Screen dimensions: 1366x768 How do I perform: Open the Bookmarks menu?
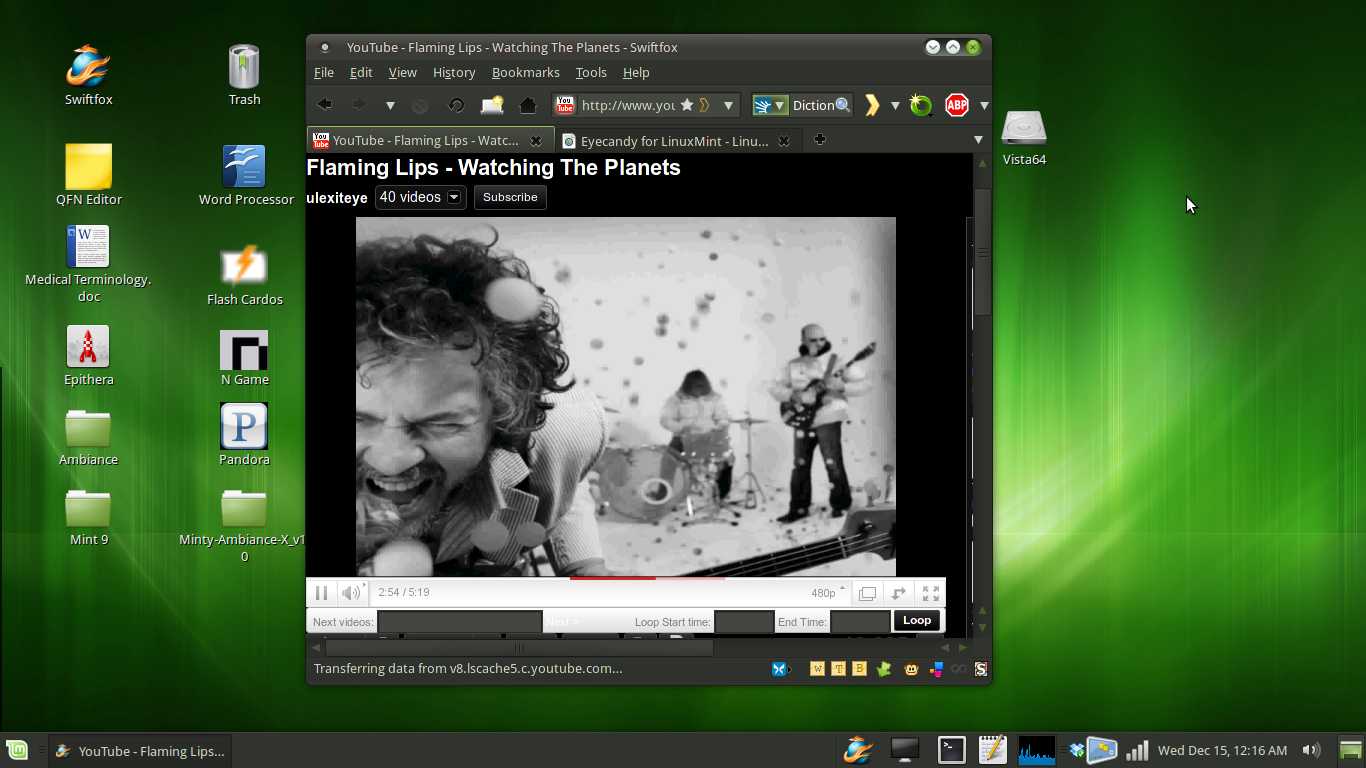click(526, 72)
